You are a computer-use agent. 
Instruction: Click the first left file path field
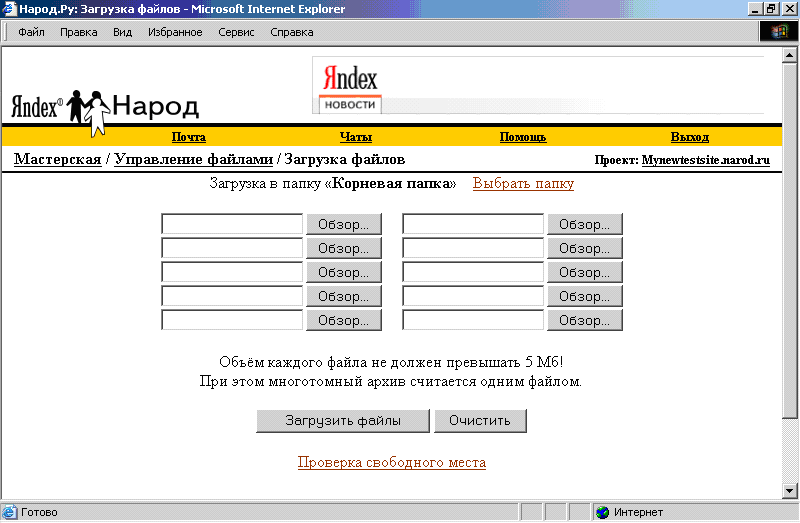232,224
